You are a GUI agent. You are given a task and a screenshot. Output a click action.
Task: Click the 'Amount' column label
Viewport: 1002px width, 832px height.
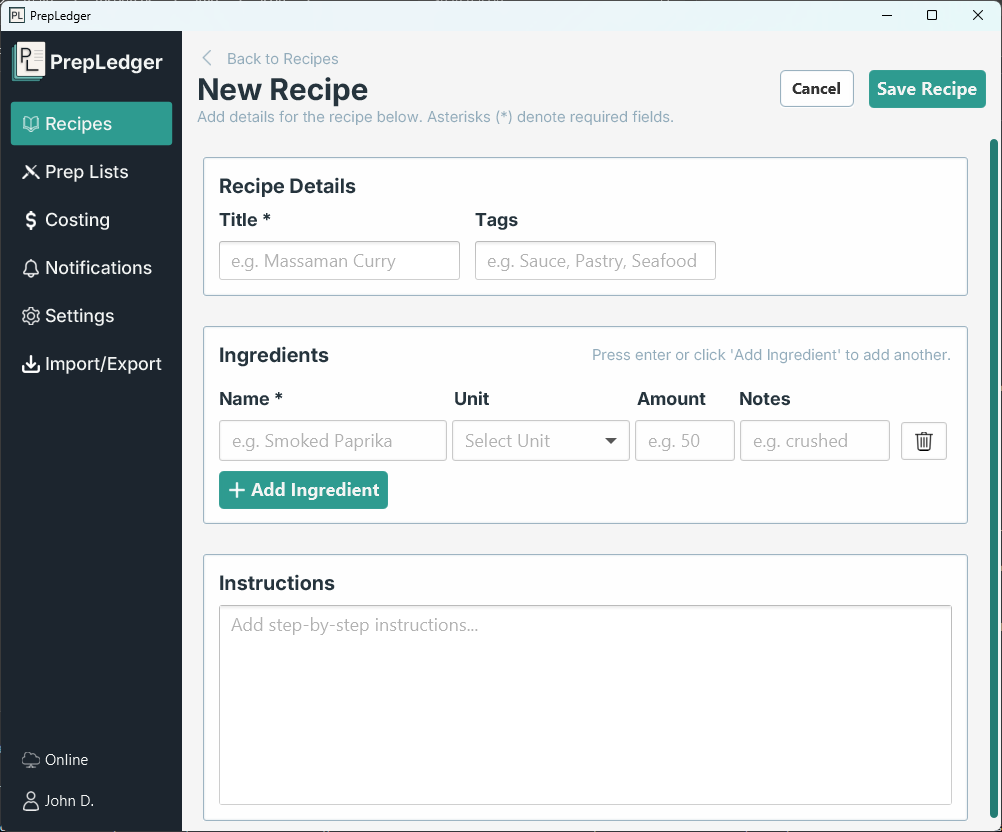click(x=671, y=399)
